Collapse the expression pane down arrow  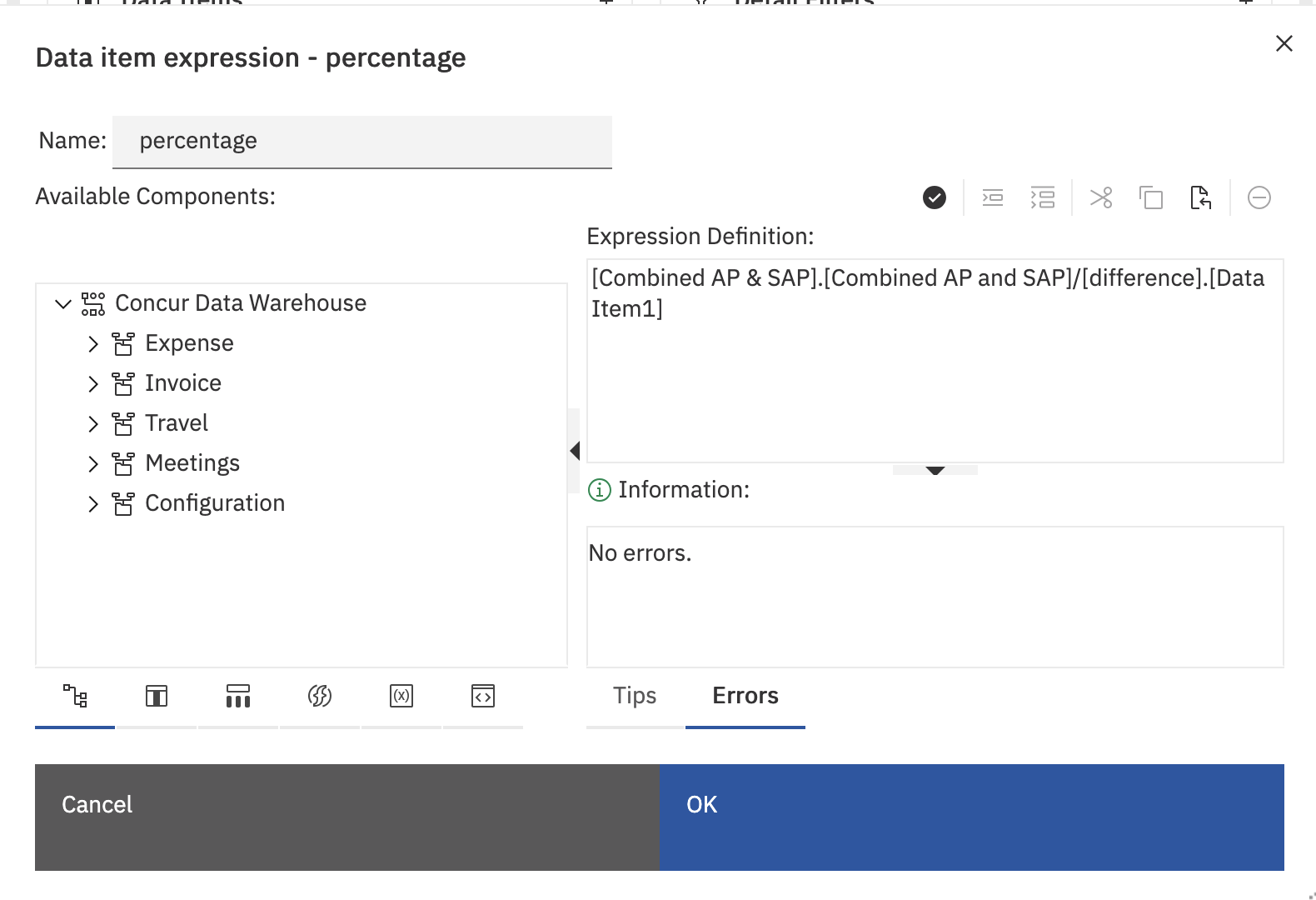point(935,470)
